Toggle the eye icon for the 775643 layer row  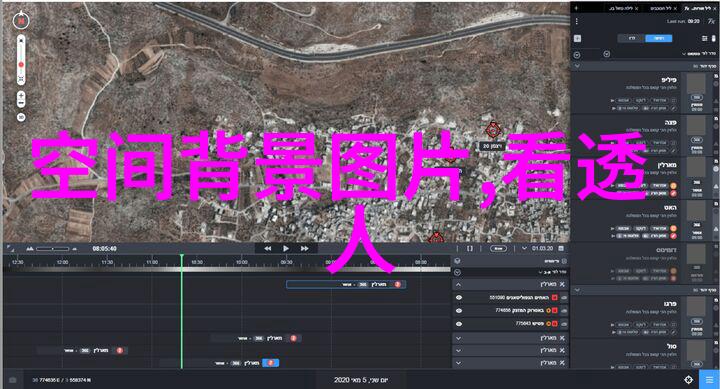458,324
